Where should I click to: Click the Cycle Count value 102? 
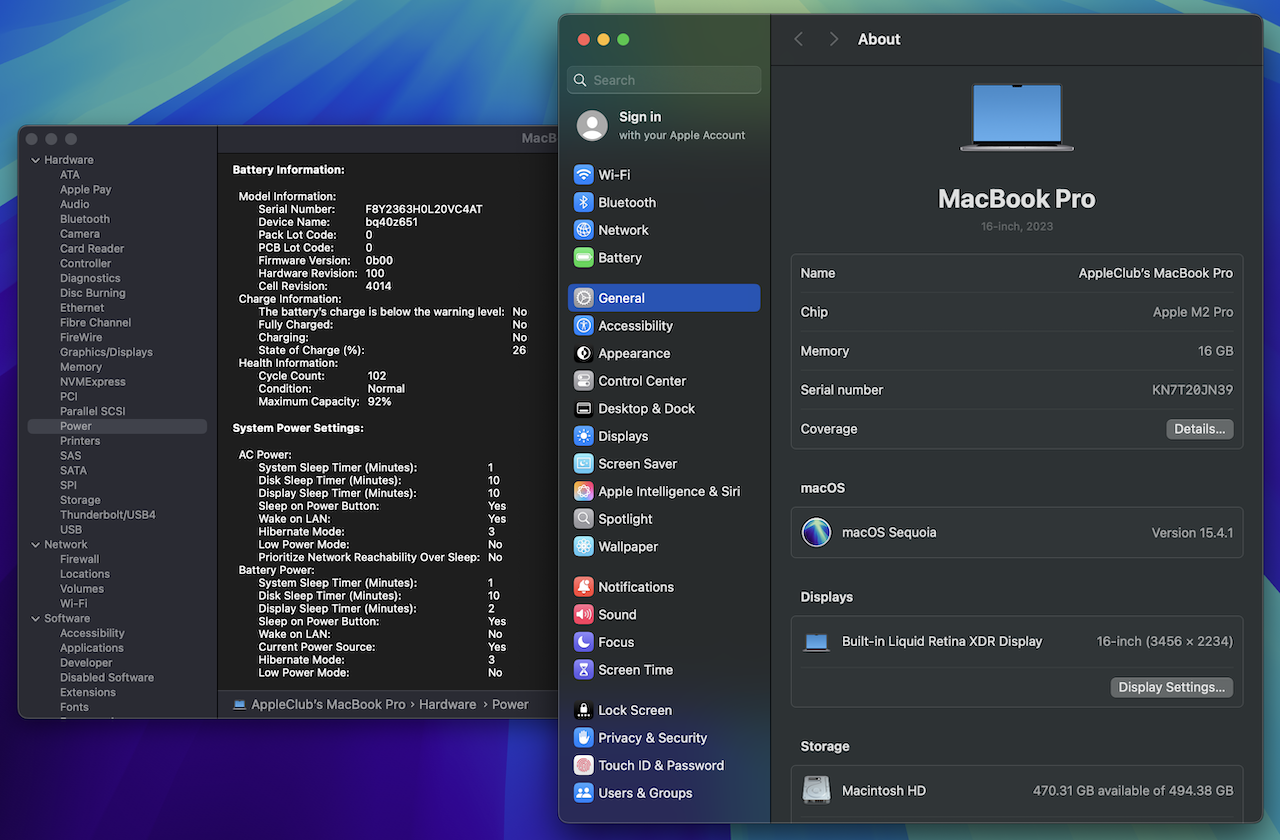[x=377, y=376]
